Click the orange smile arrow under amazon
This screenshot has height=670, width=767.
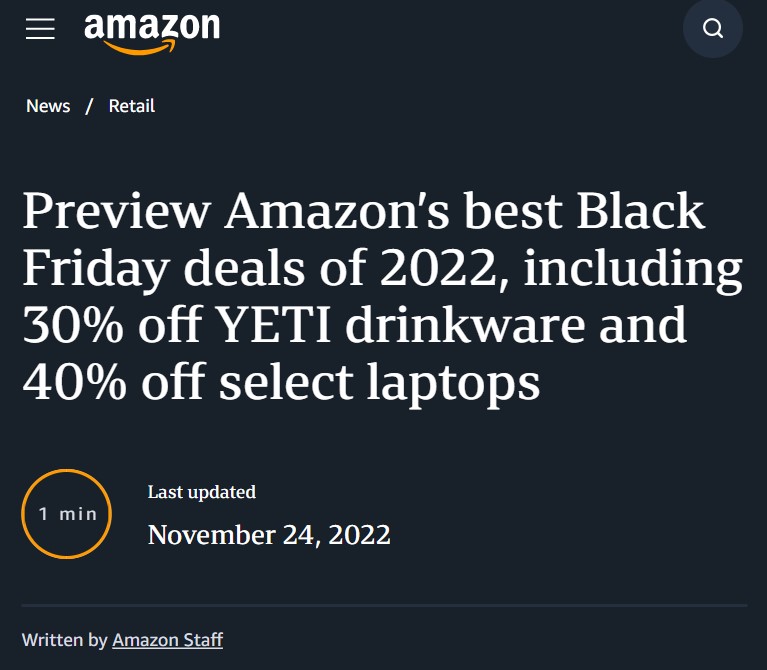[x=139, y=47]
